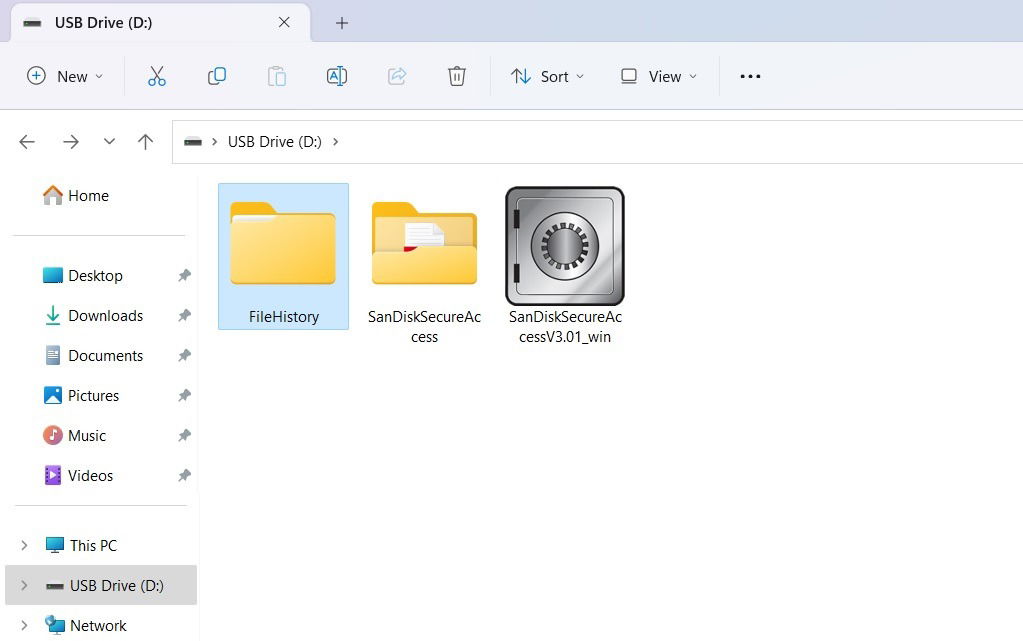Click the Cut icon on the toolbar
The height and width of the screenshot is (641, 1023).
157,75
